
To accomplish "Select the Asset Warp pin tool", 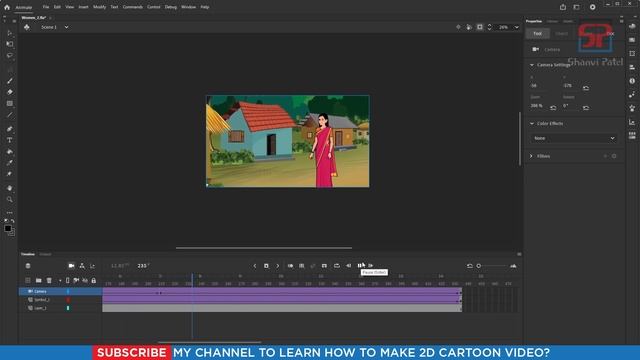I will (x=9, y=174).
